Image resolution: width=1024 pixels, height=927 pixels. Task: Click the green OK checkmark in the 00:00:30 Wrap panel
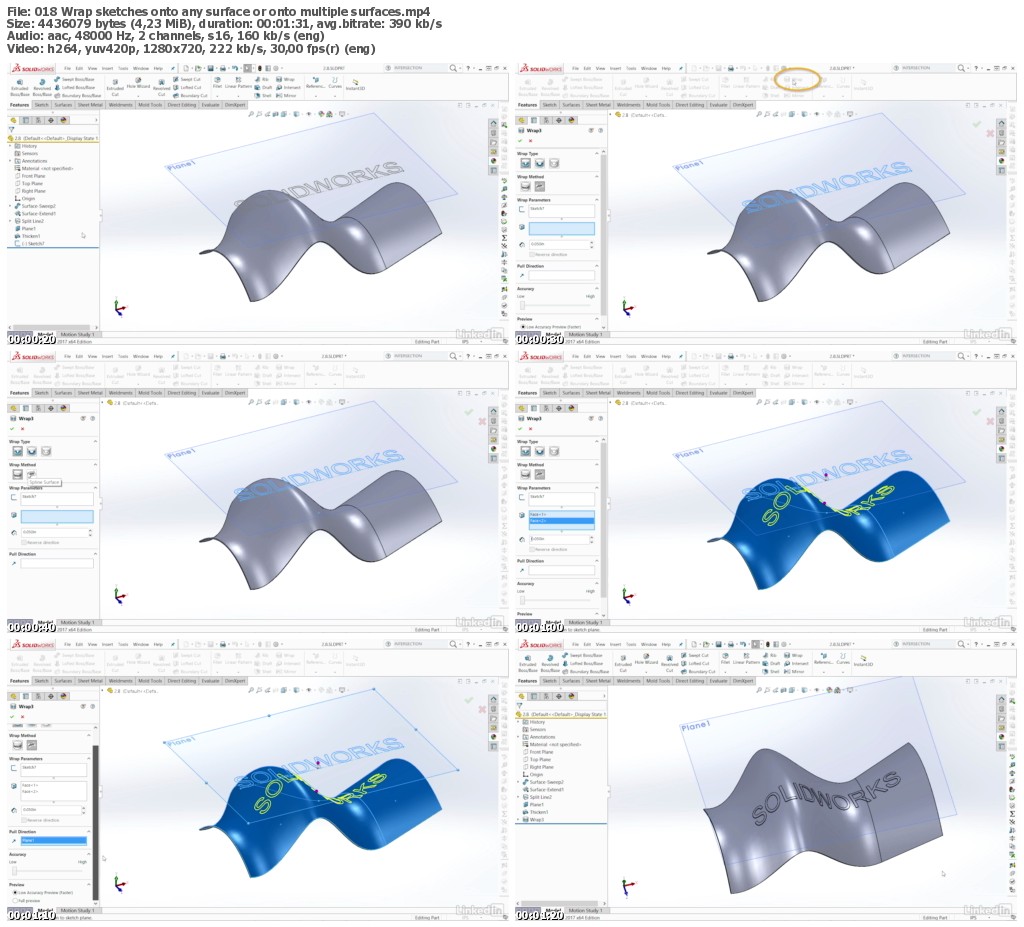click(x=520, y=140)
